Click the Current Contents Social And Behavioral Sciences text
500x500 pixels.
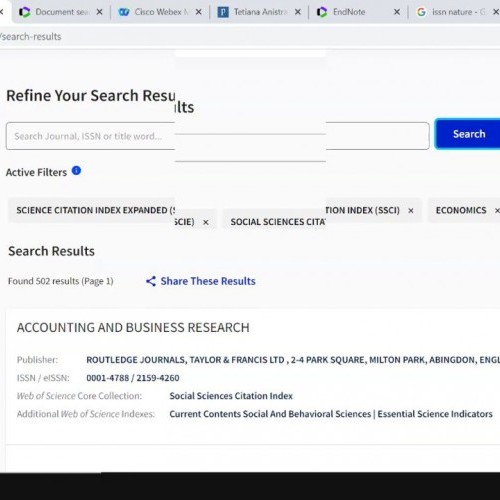270,414
